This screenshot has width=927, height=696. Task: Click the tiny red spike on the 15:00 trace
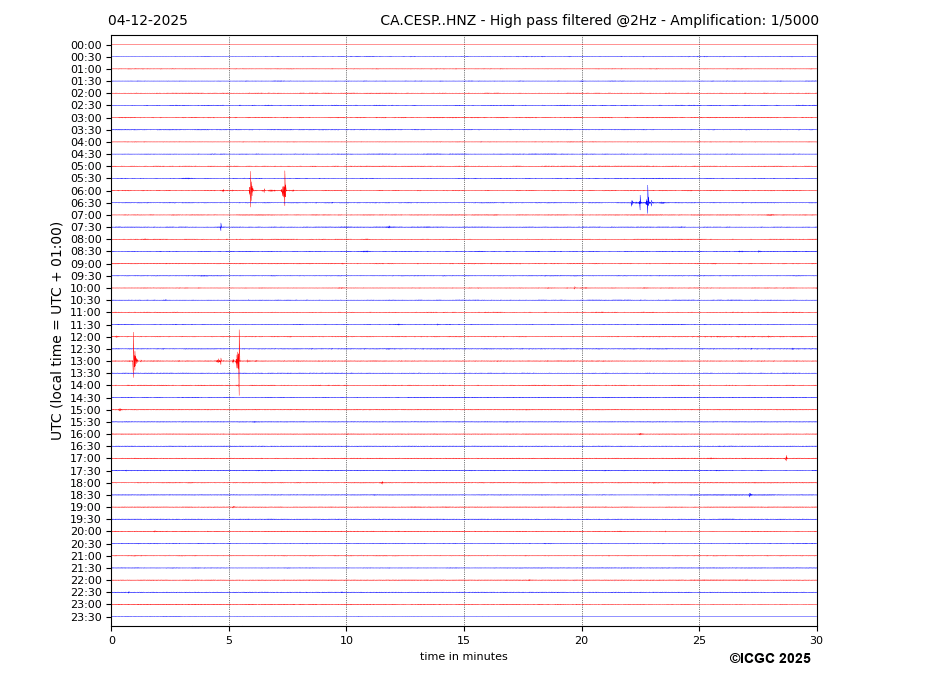coord(120,409)
